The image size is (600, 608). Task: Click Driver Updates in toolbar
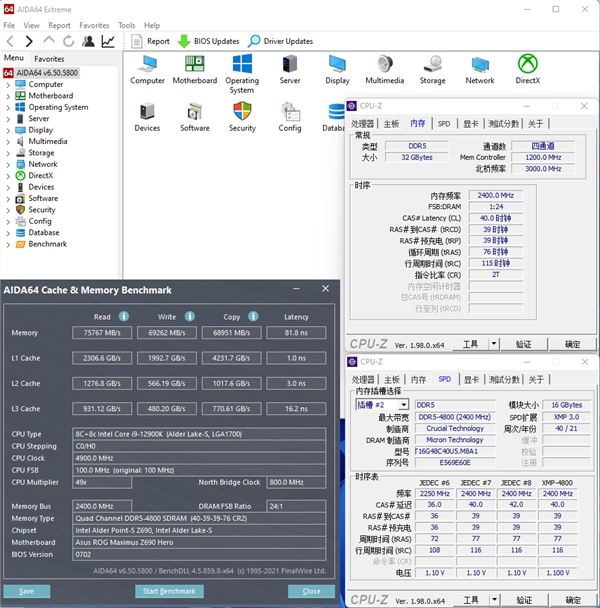click(280, 41)
